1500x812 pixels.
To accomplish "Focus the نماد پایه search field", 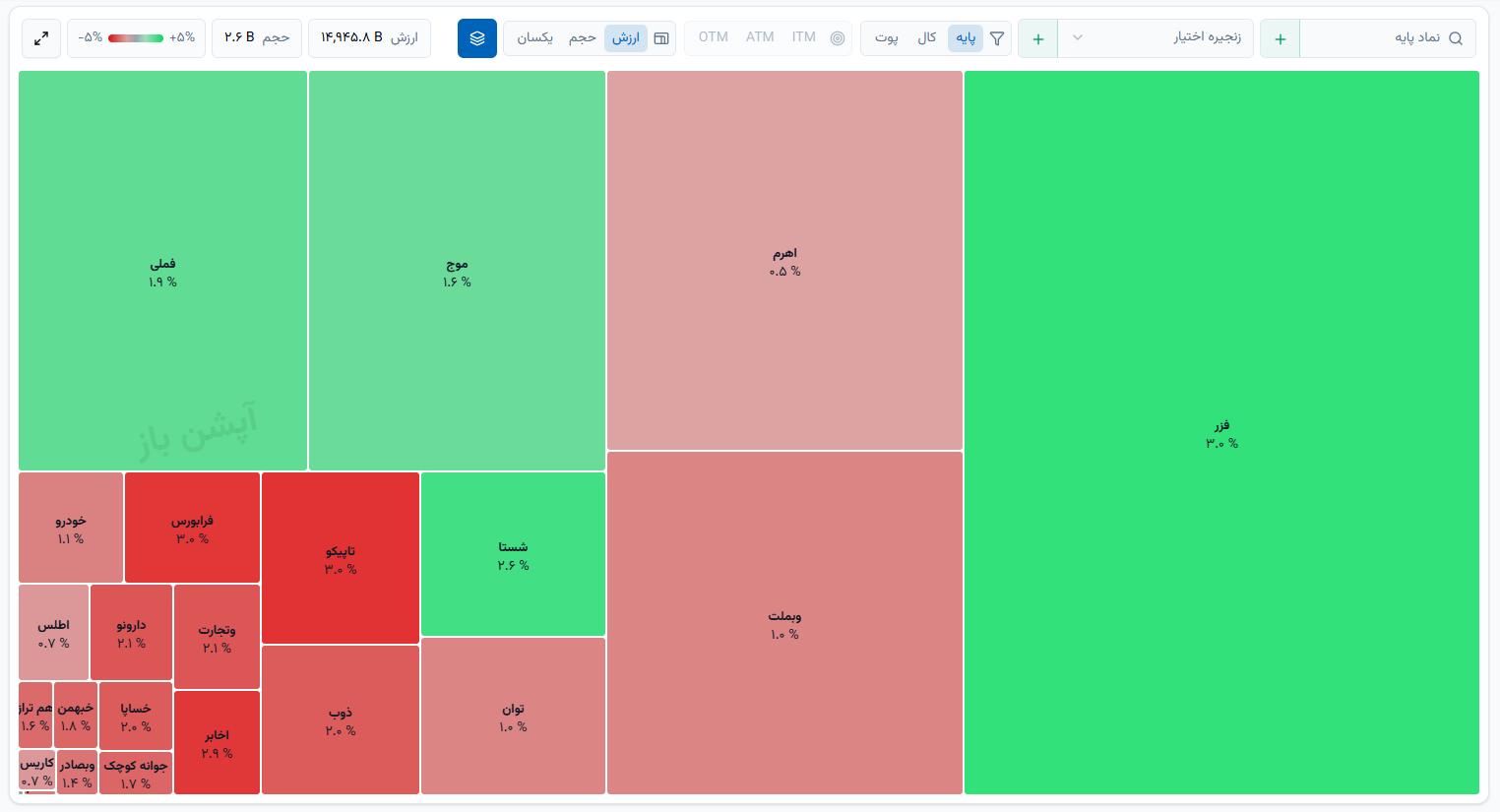I will pyautogui.click(x=1388, y=38).
